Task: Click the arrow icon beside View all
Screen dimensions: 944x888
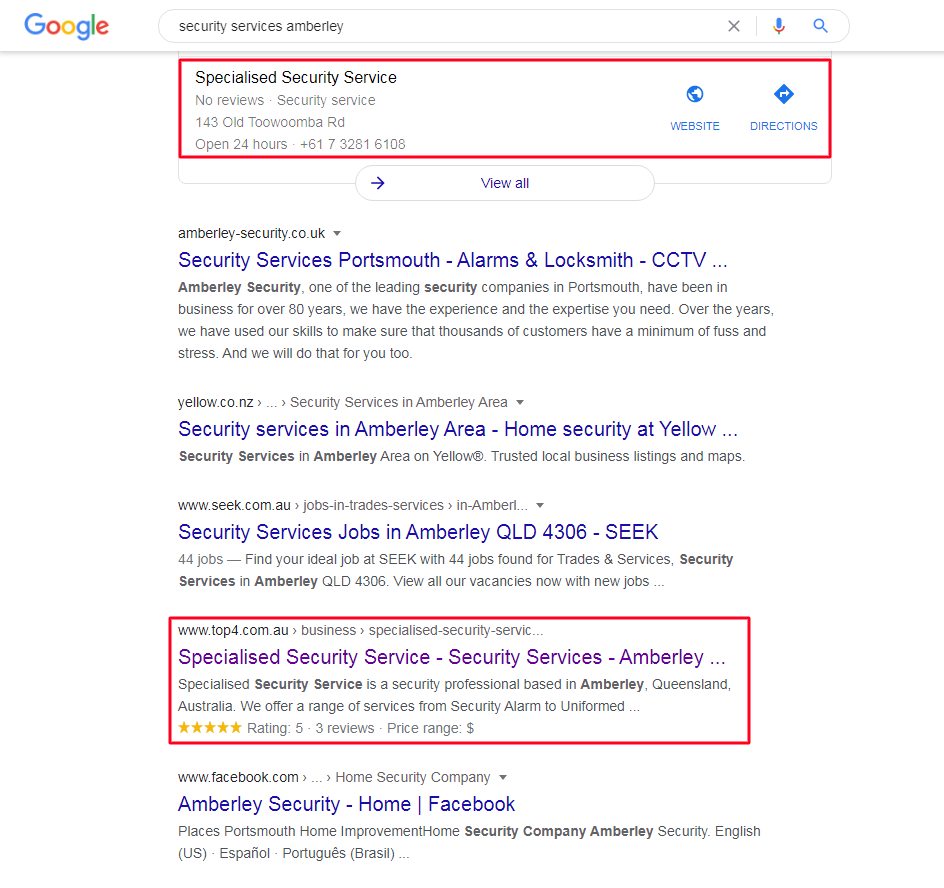Action: 378,183
